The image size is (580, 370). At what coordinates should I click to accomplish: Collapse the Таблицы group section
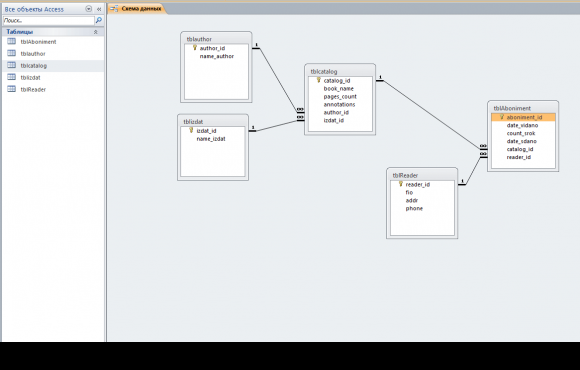click(95, 32)
